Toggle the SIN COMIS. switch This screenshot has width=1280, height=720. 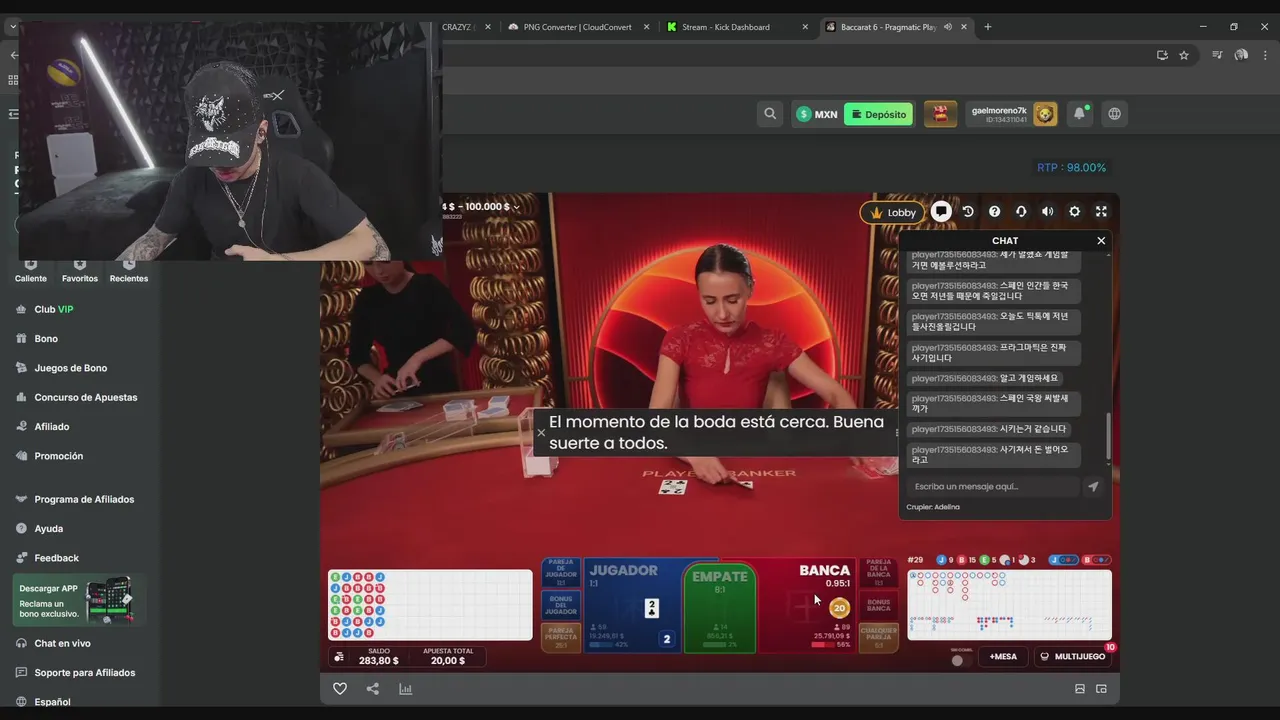tap(958, 660)
